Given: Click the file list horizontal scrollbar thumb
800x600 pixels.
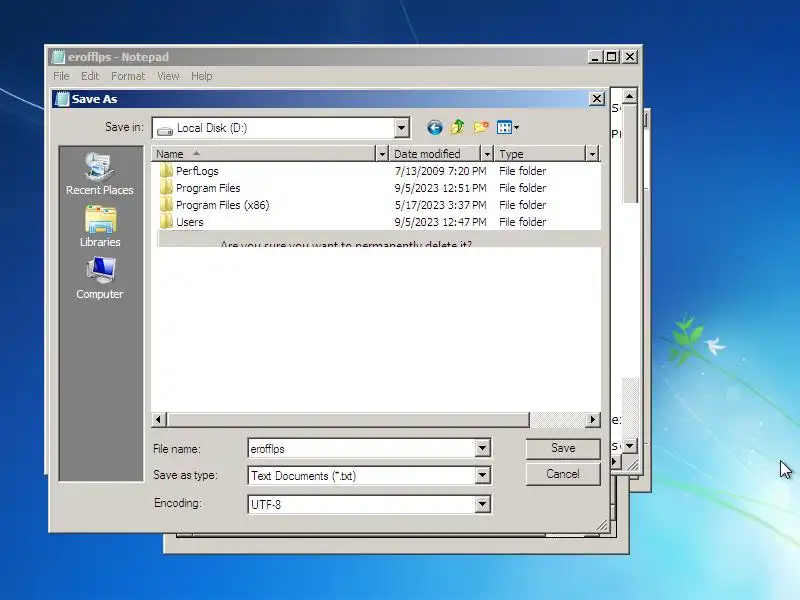Looking at the screenshot, I should (x=347, y=419).
